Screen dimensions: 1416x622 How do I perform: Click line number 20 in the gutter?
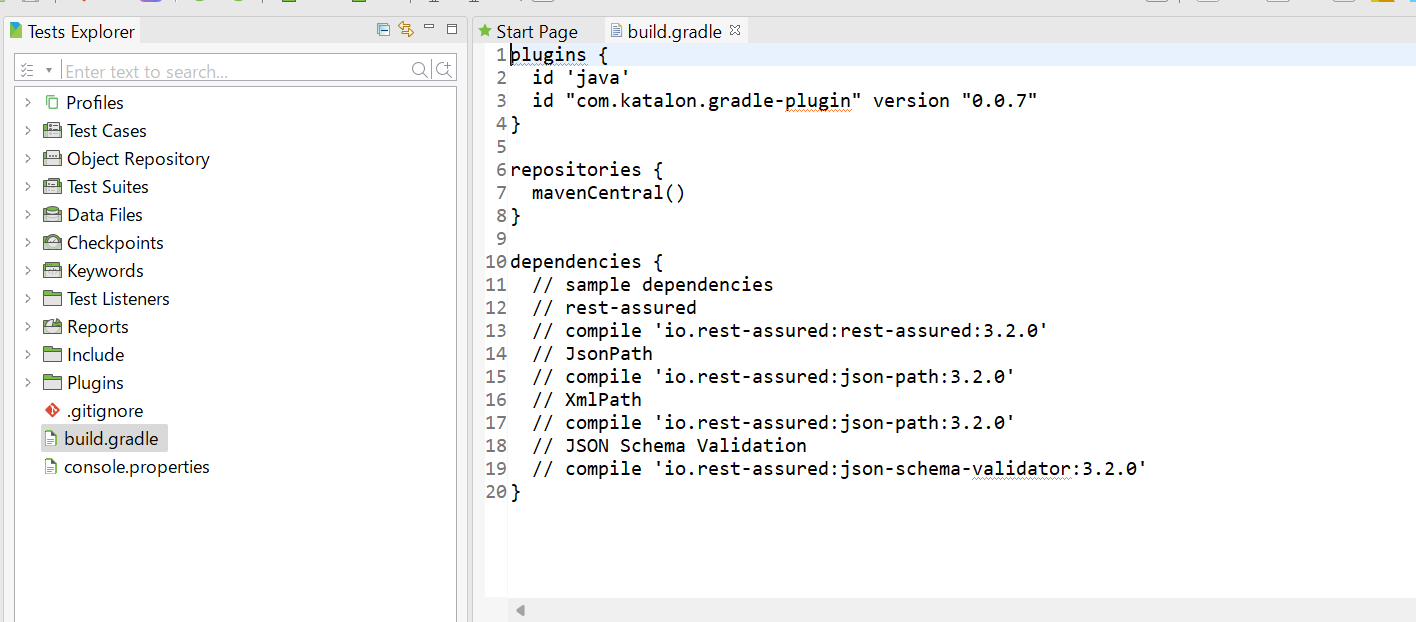coord(496,491)
